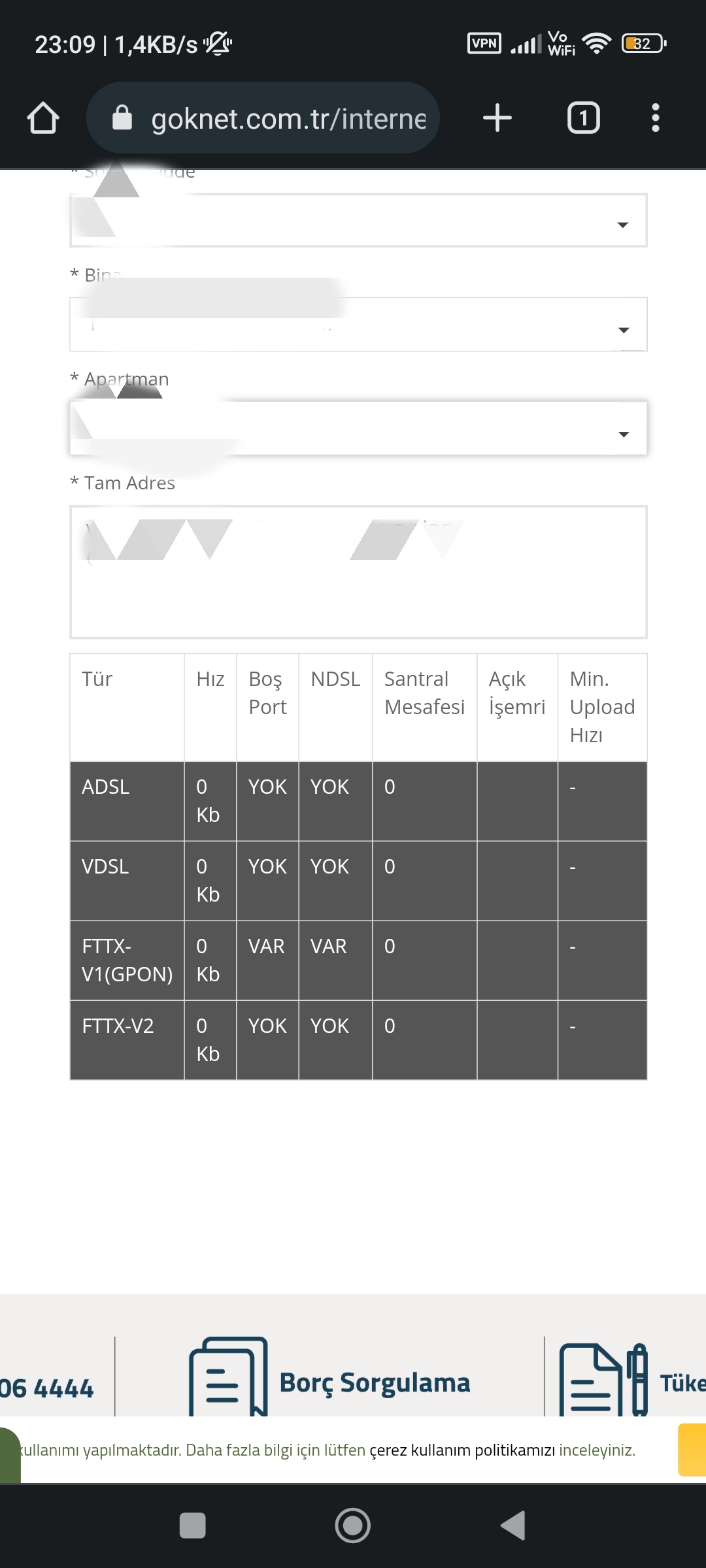This screenshot has width=706, height=1568.
Task: Expand the Apartman dropdown
Action: point(359,429)
